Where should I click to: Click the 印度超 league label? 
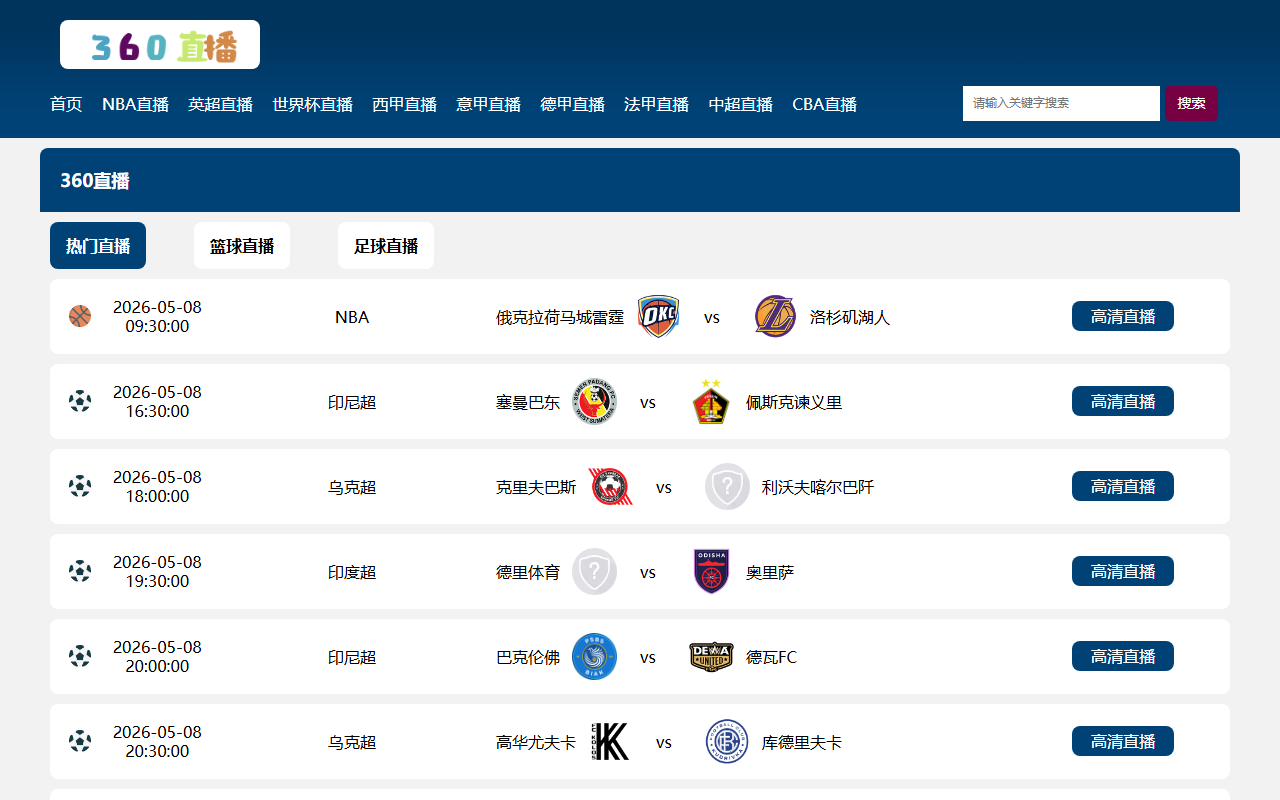pos(352,572)
